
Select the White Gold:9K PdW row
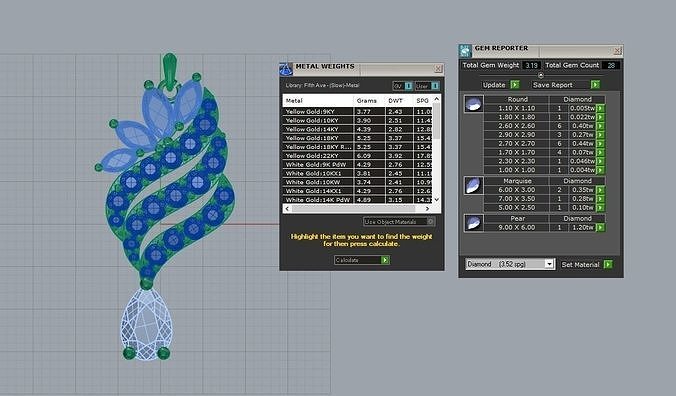357,165
